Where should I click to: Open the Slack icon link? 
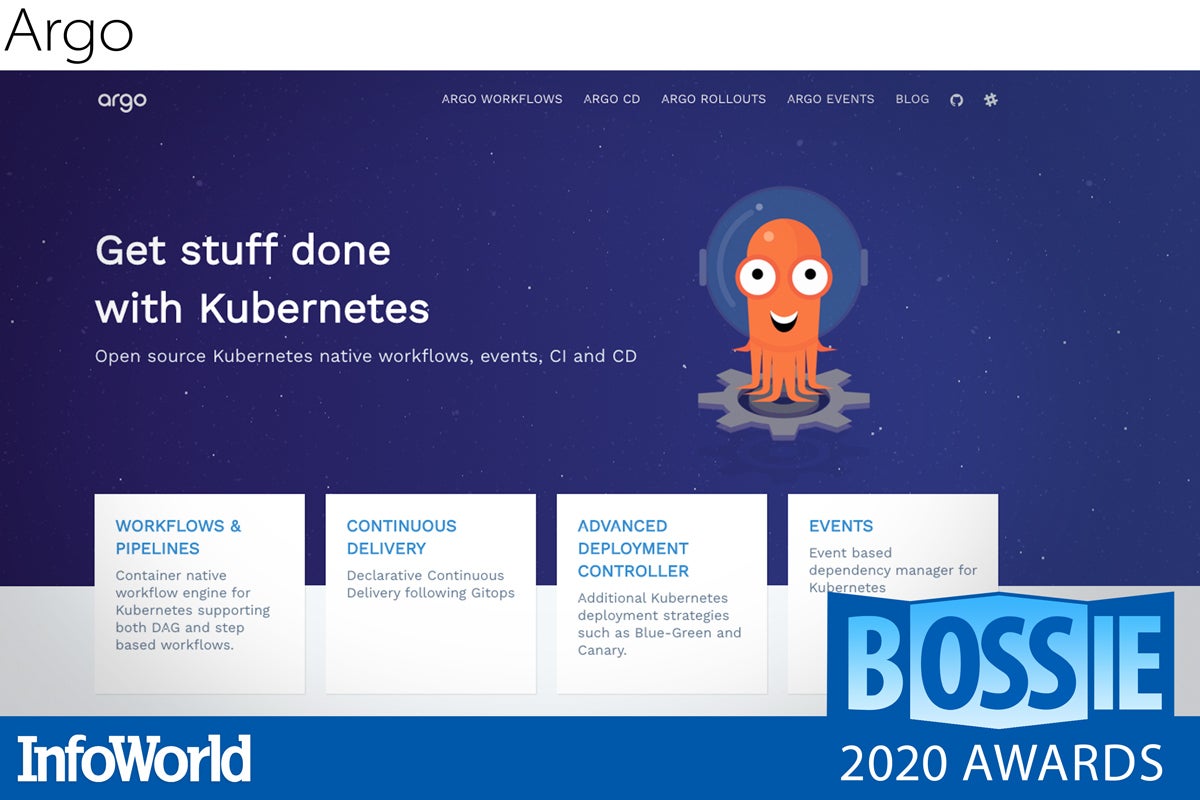991,100
